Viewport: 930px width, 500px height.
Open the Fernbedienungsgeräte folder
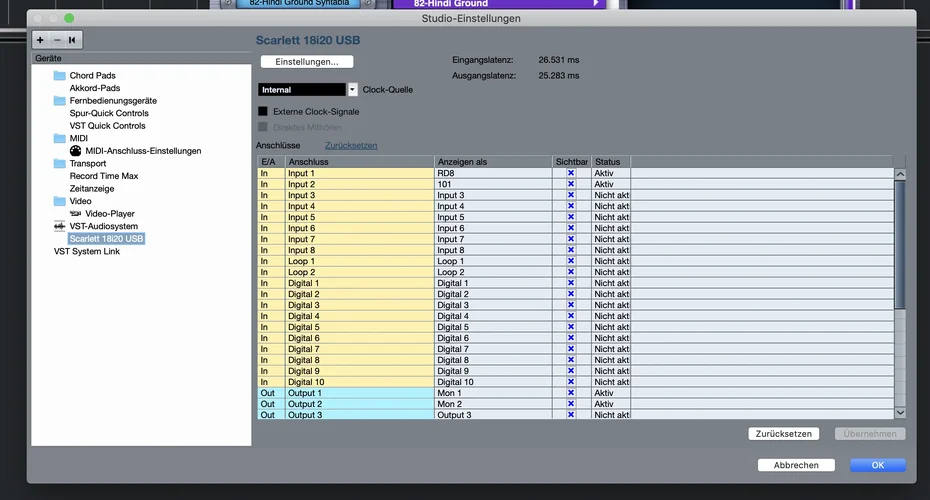click(x=59, y=100)
